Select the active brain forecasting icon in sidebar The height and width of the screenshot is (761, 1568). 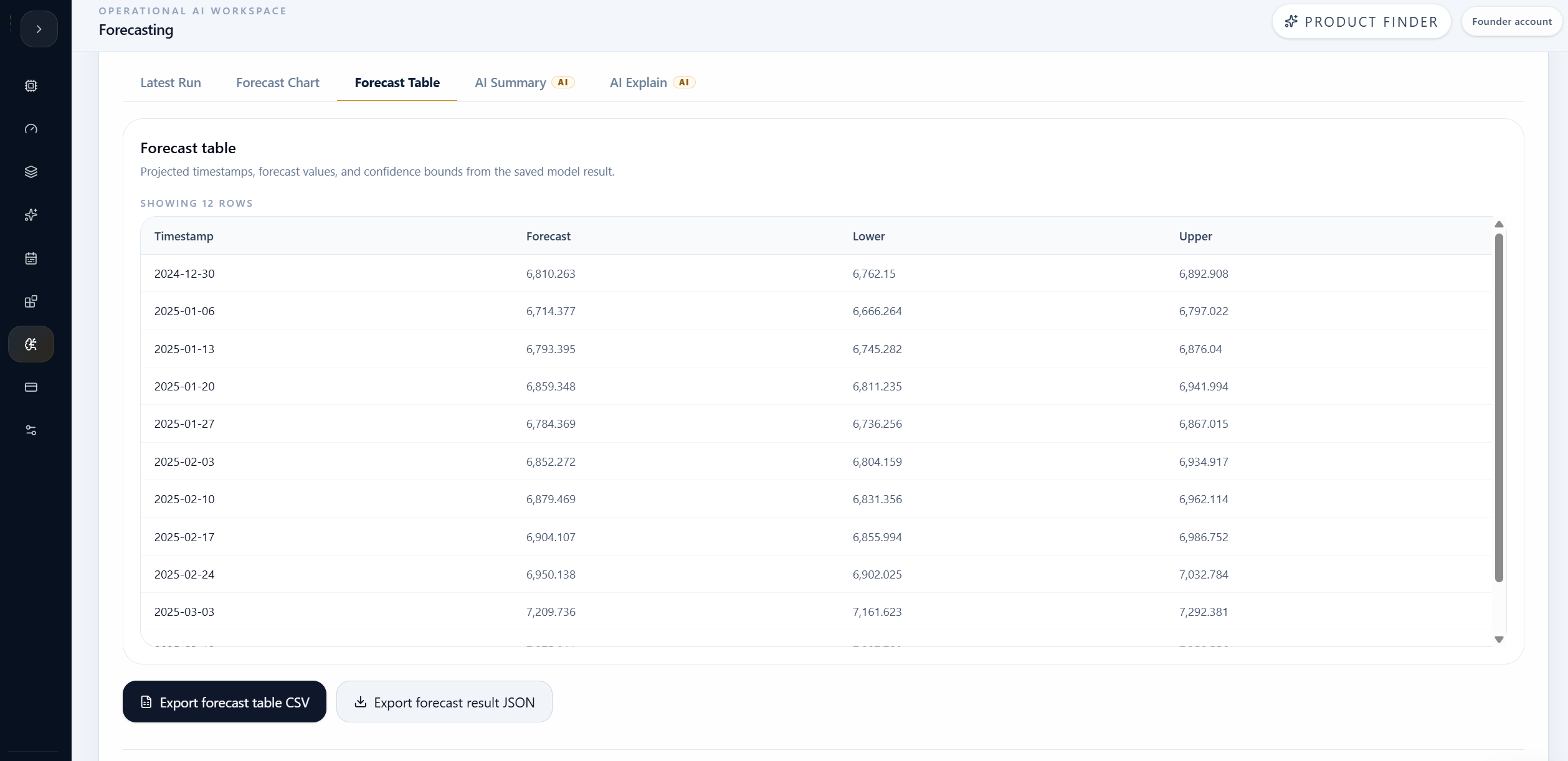[x=31, y=344]
